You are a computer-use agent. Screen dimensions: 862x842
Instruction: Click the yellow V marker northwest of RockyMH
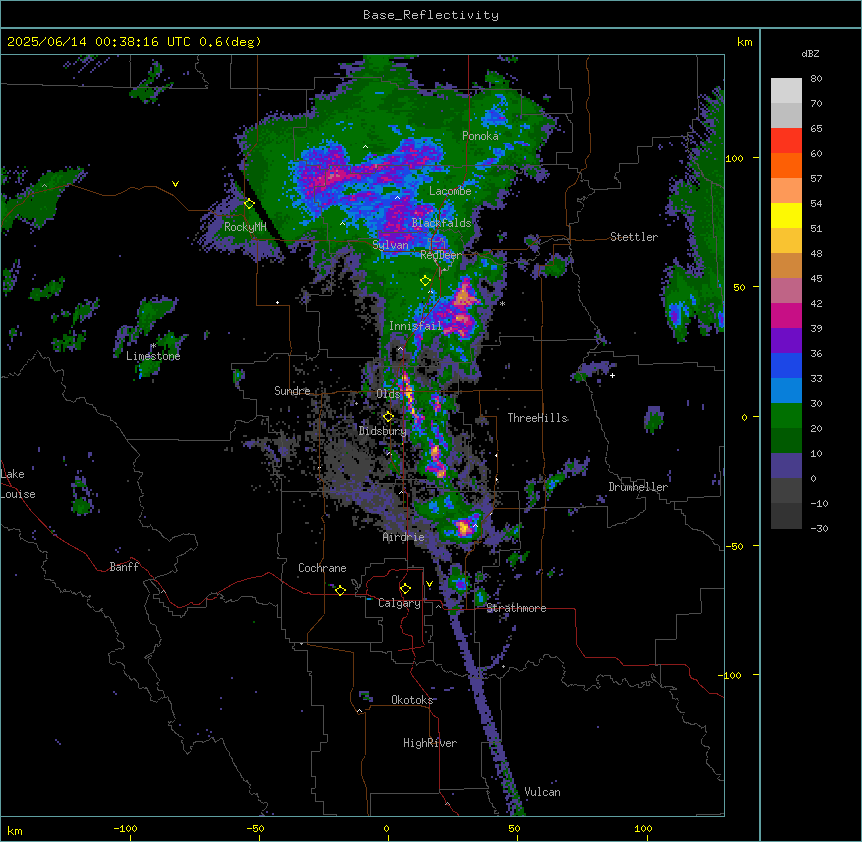click(x=175, y=184)
